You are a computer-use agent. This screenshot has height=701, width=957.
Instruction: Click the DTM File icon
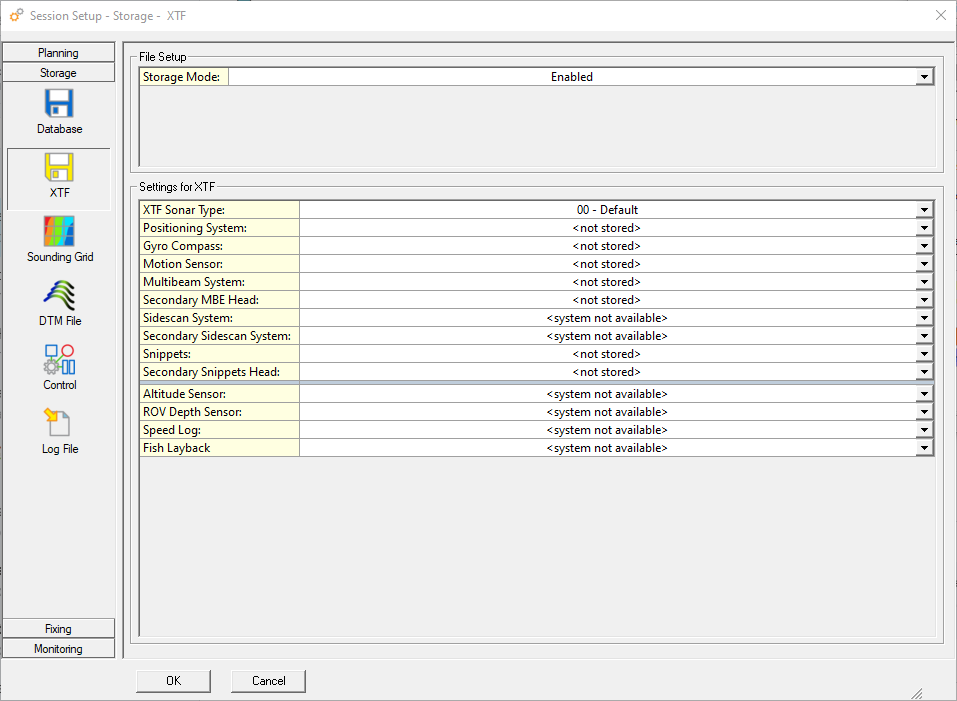[x=59, y=298]
